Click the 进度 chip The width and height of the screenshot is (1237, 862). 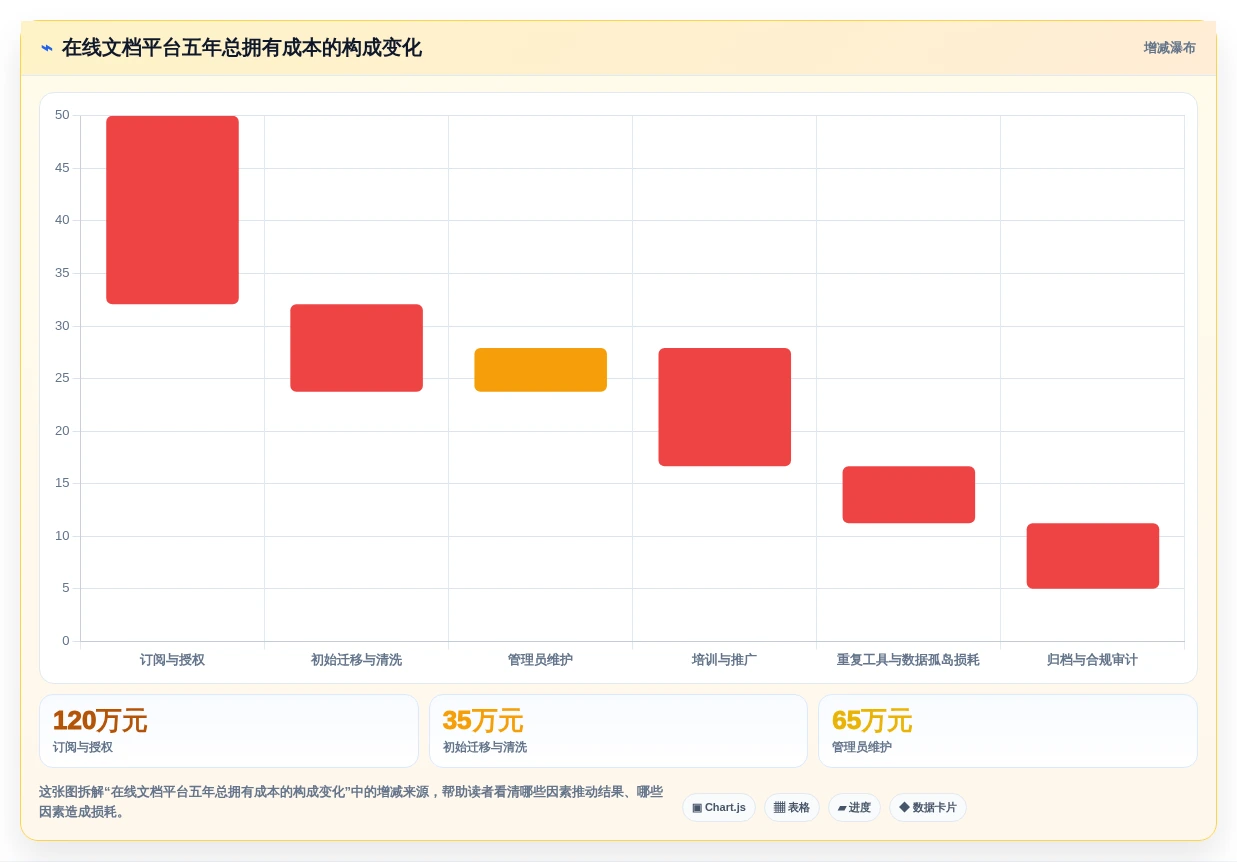[854, 808]
